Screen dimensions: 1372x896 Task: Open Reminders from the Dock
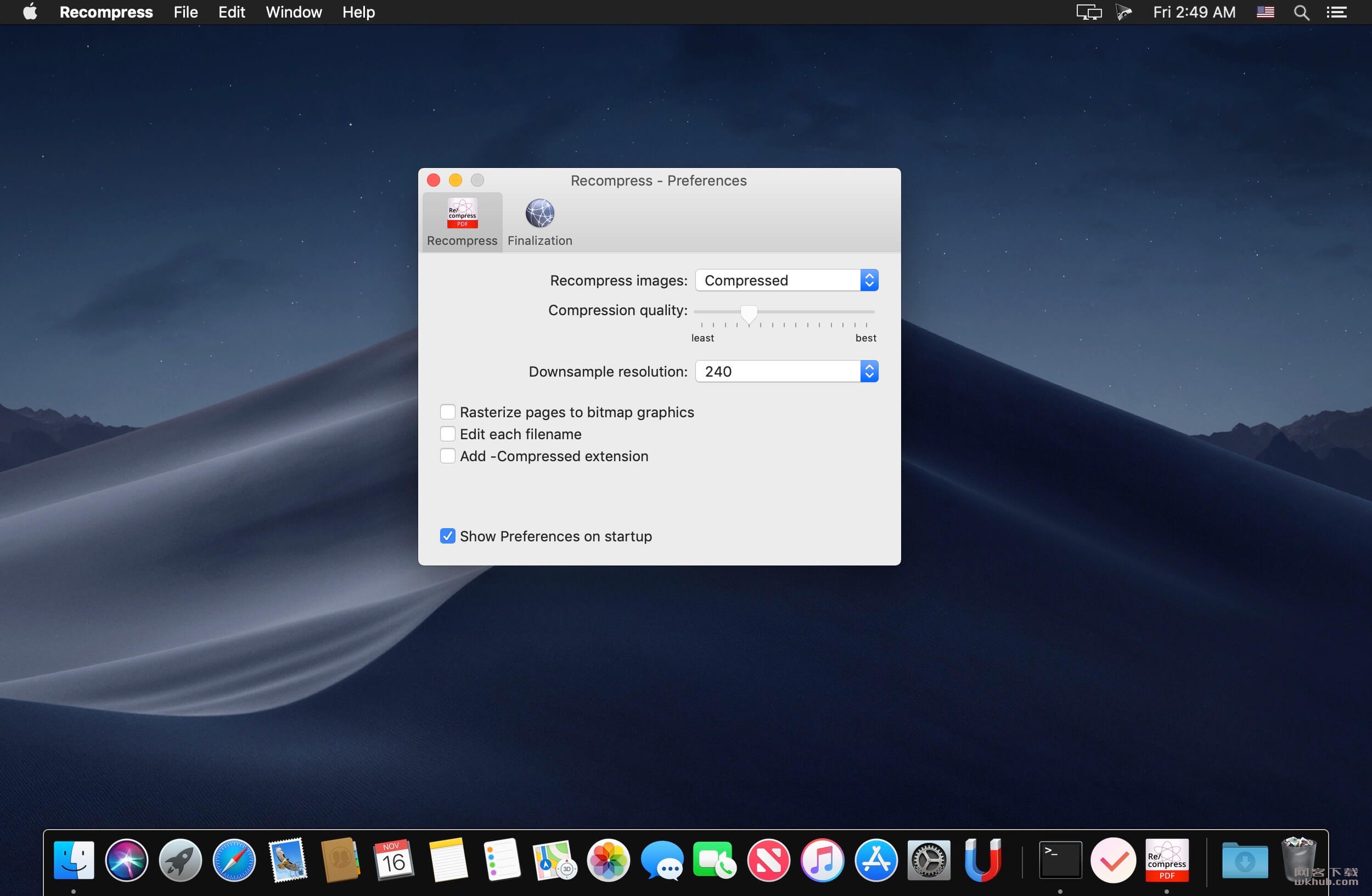tap(502, 860)
